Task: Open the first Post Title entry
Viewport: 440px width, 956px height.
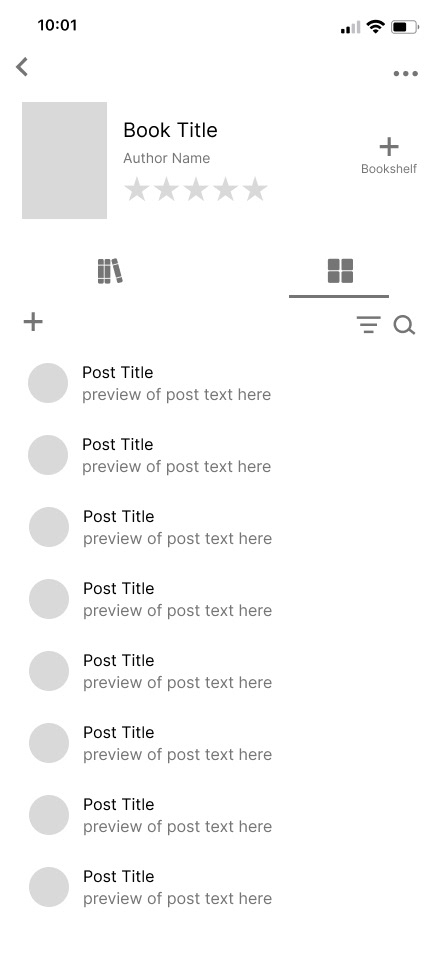Action: (x=118, y=373)
